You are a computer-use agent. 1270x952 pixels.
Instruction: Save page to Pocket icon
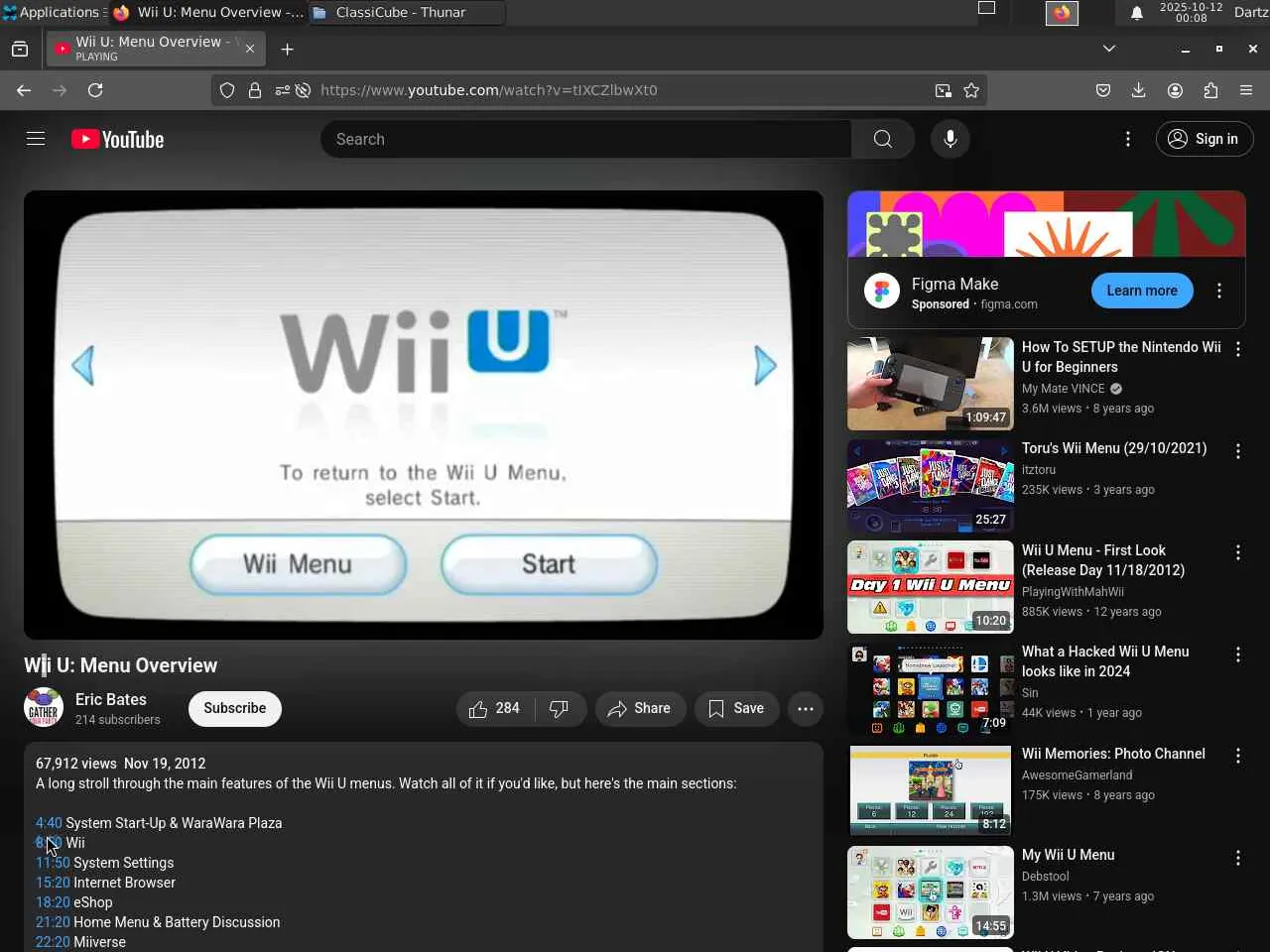coord(1103,90)
